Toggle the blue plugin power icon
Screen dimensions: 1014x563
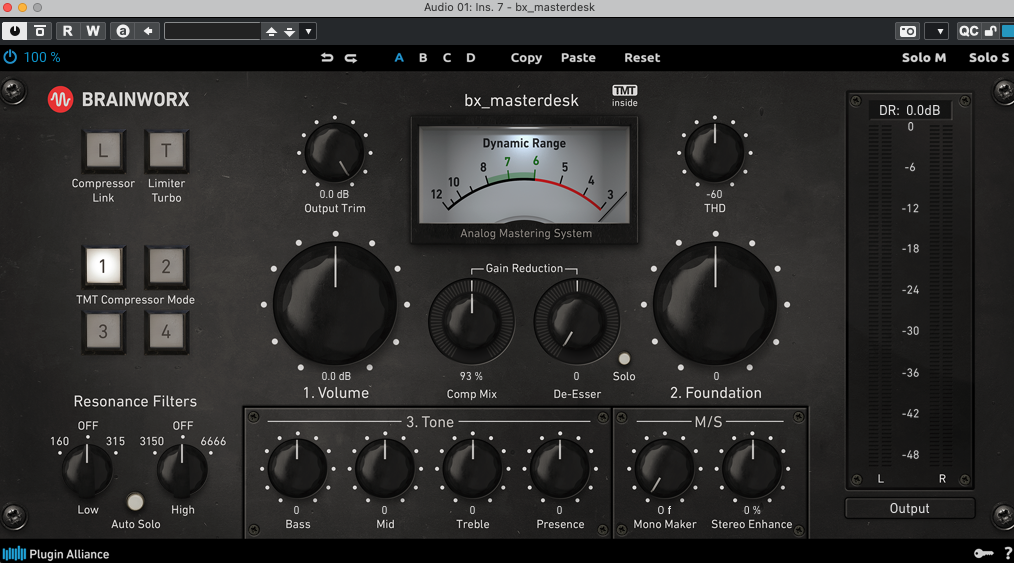(10, 57)
